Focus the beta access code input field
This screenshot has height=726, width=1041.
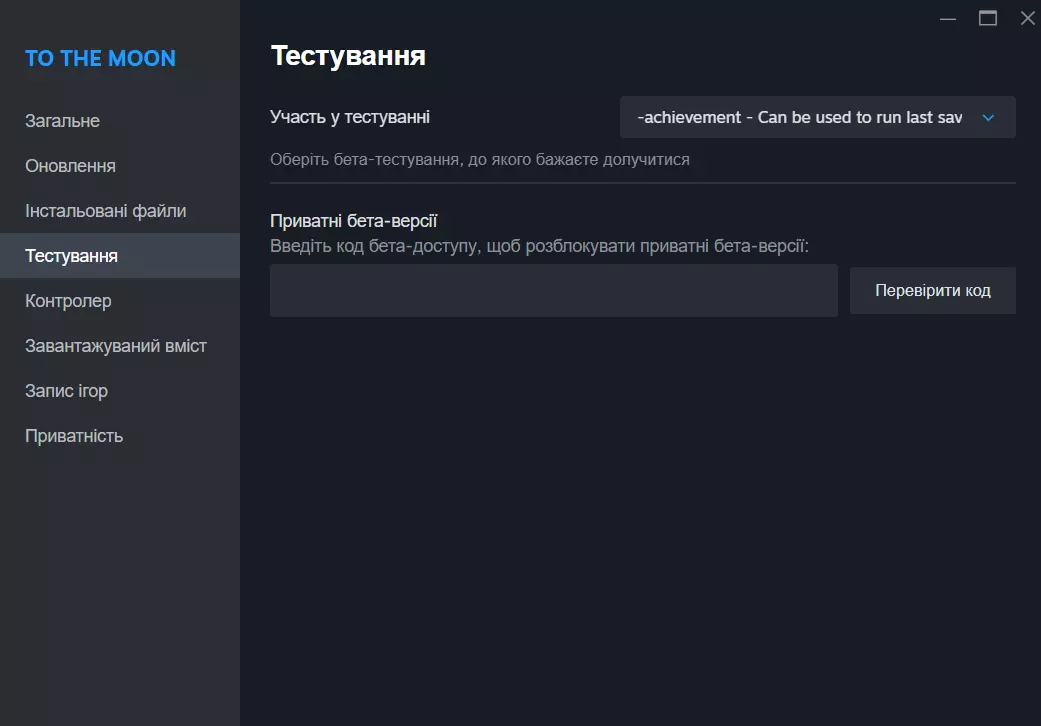tap(553, 291)
